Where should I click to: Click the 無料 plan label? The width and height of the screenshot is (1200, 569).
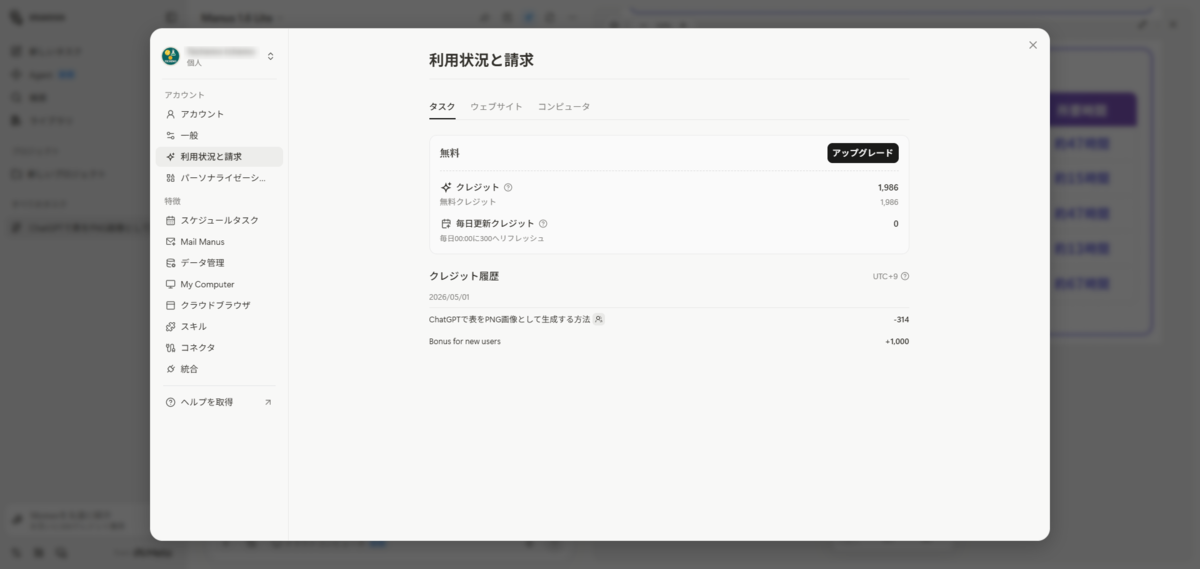pos(450,153)
